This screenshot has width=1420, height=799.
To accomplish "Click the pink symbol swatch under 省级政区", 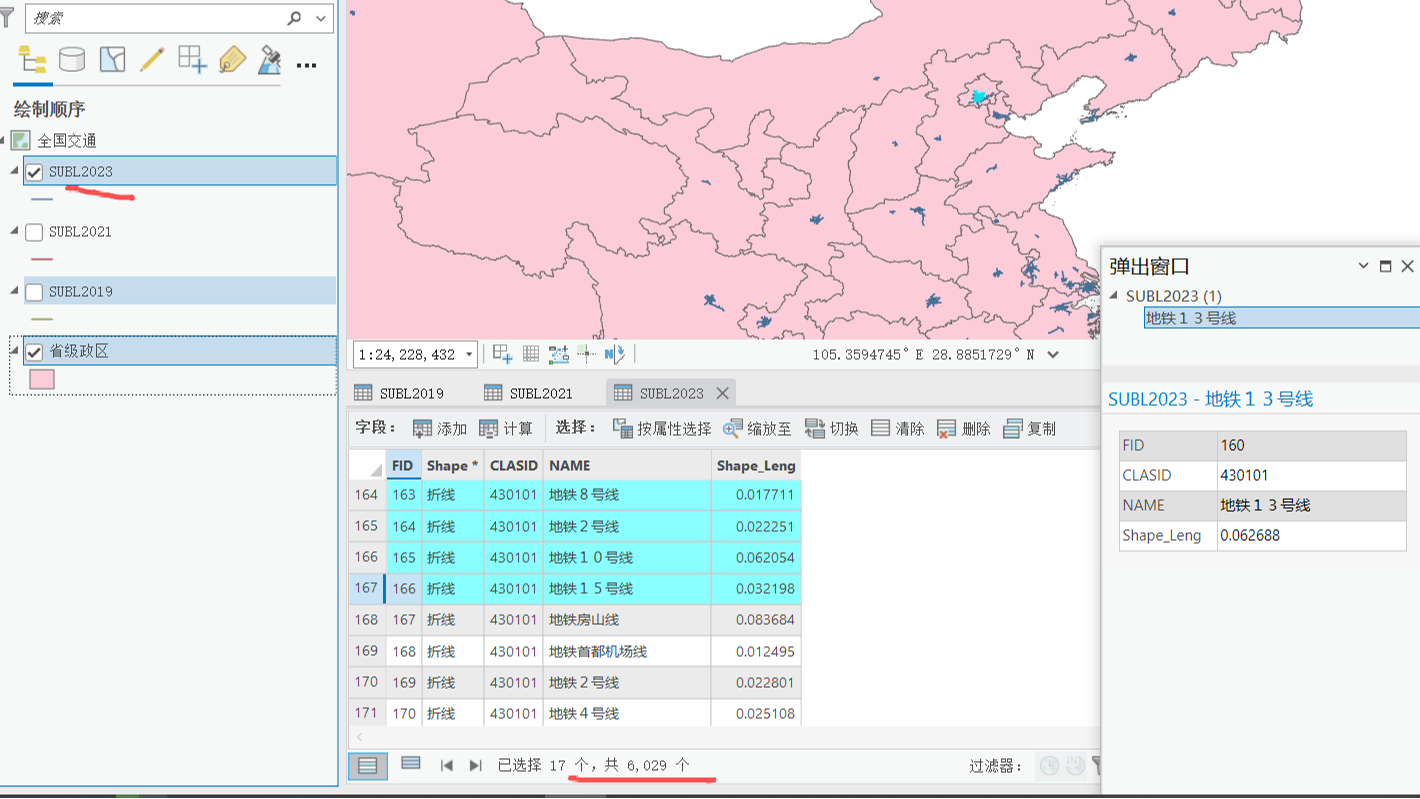I will click(x=42, y=380).
